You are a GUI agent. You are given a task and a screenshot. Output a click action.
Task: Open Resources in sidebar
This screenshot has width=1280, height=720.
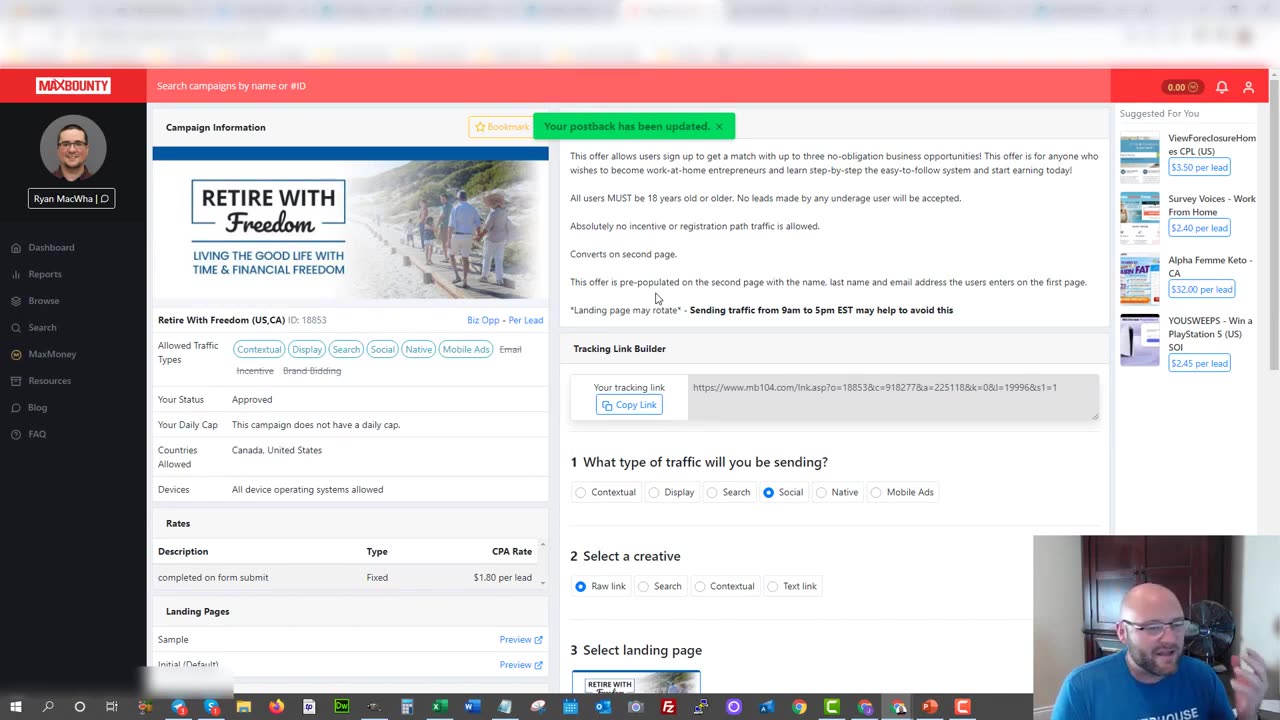tap(50, 381)
